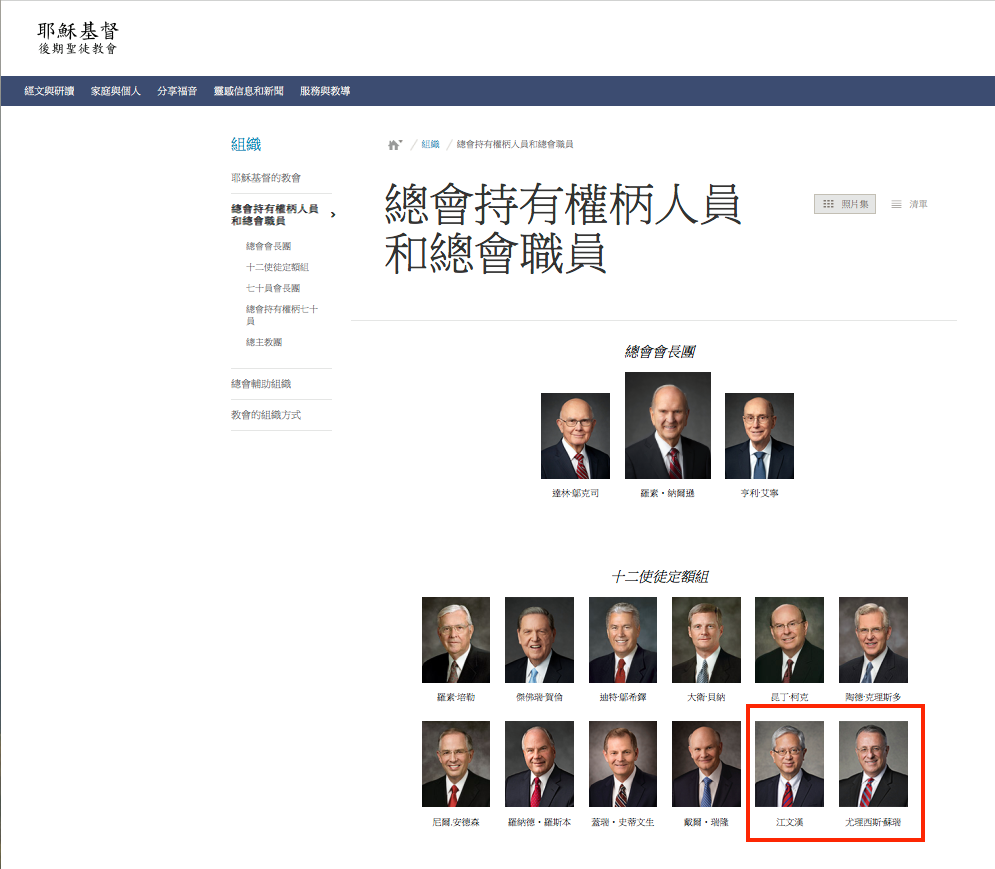Screen dimensions: 995x869
Task: Click the photo above 戴爾・瑞隆
Action: pyautogui.click(x=706, y=764)
